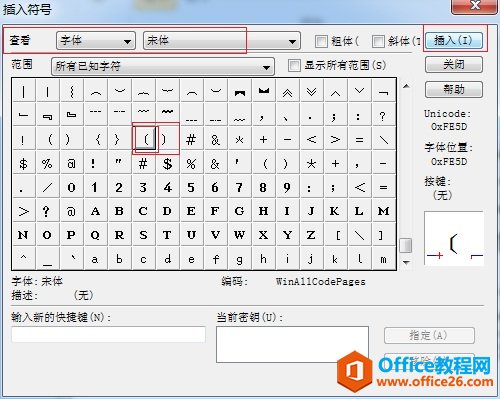The height and width of the screenshot is (399, 500).
Task: Select the bold @ symbol next to letter A
Action: pos(71,211)
